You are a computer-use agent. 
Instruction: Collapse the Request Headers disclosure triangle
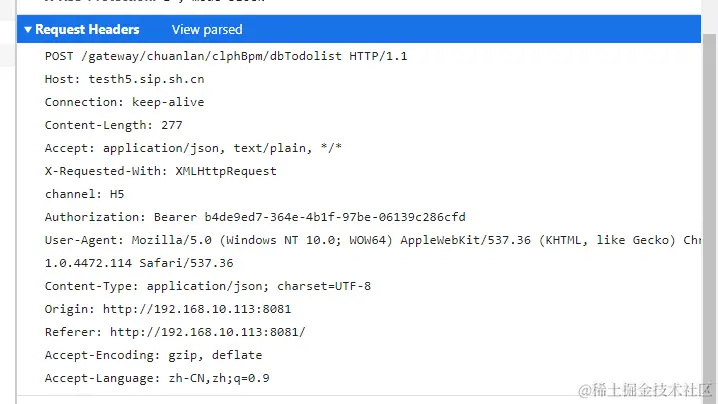(x=27, y=29)
